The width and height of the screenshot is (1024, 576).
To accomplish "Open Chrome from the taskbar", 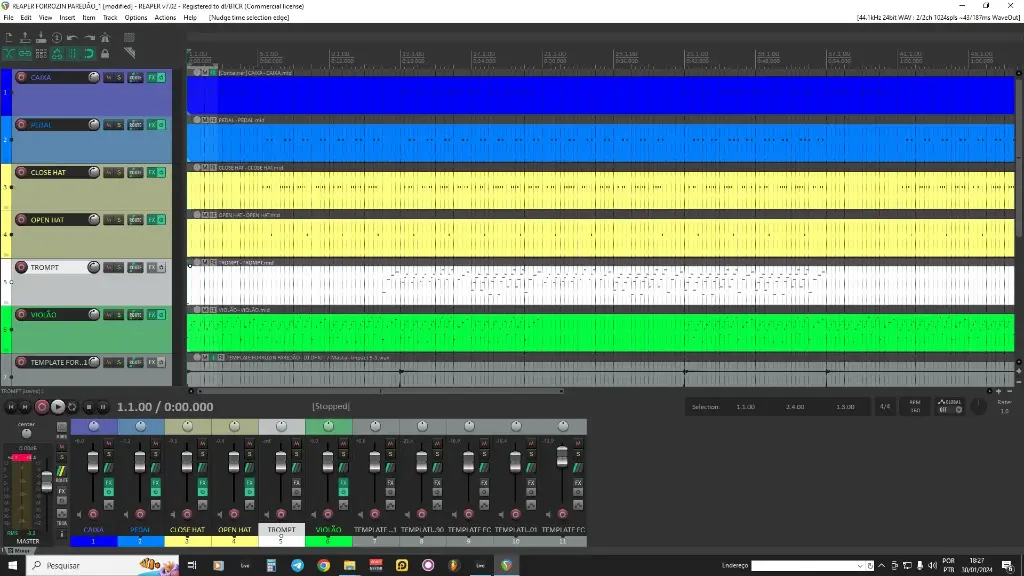I will pos(323,565).
